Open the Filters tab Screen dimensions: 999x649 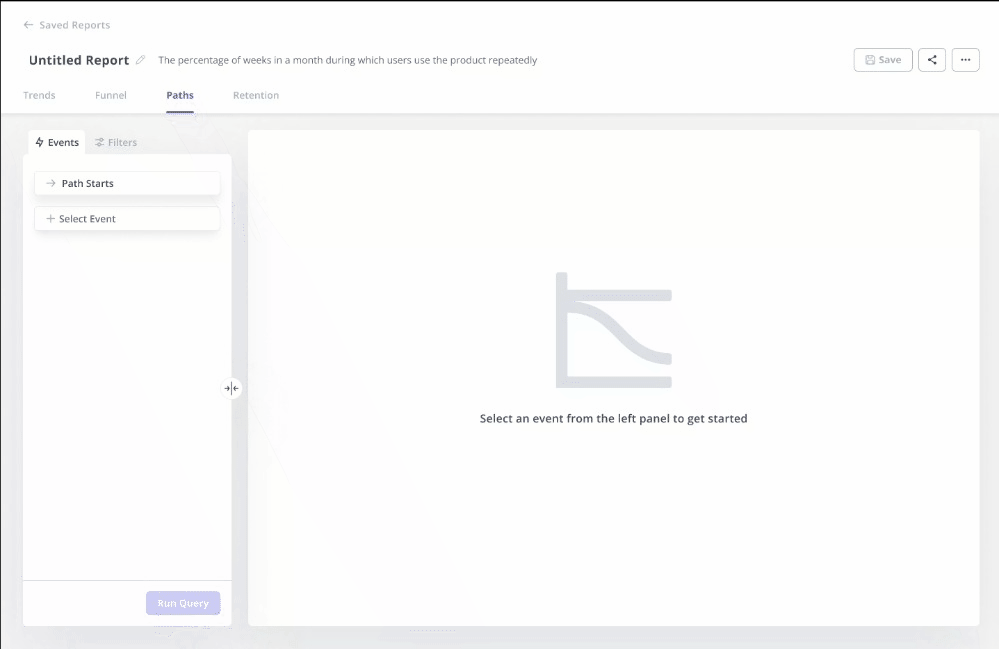point(115,142)
